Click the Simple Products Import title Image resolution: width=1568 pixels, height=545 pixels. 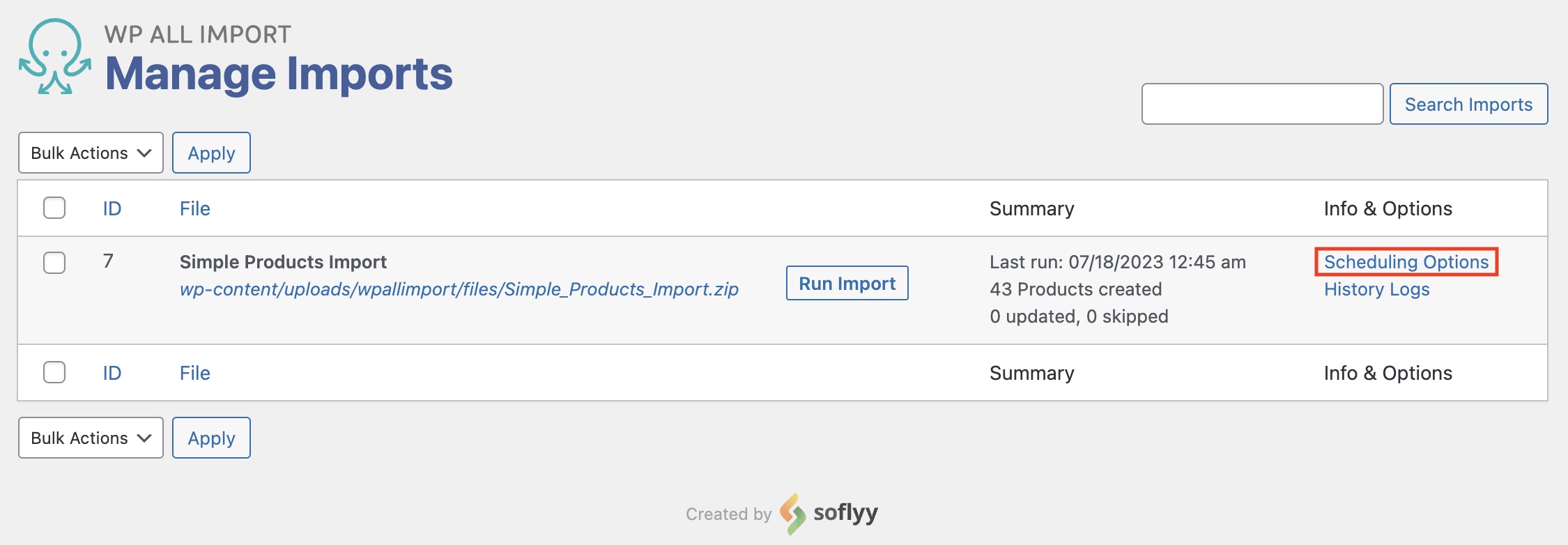tap(283, 262)
